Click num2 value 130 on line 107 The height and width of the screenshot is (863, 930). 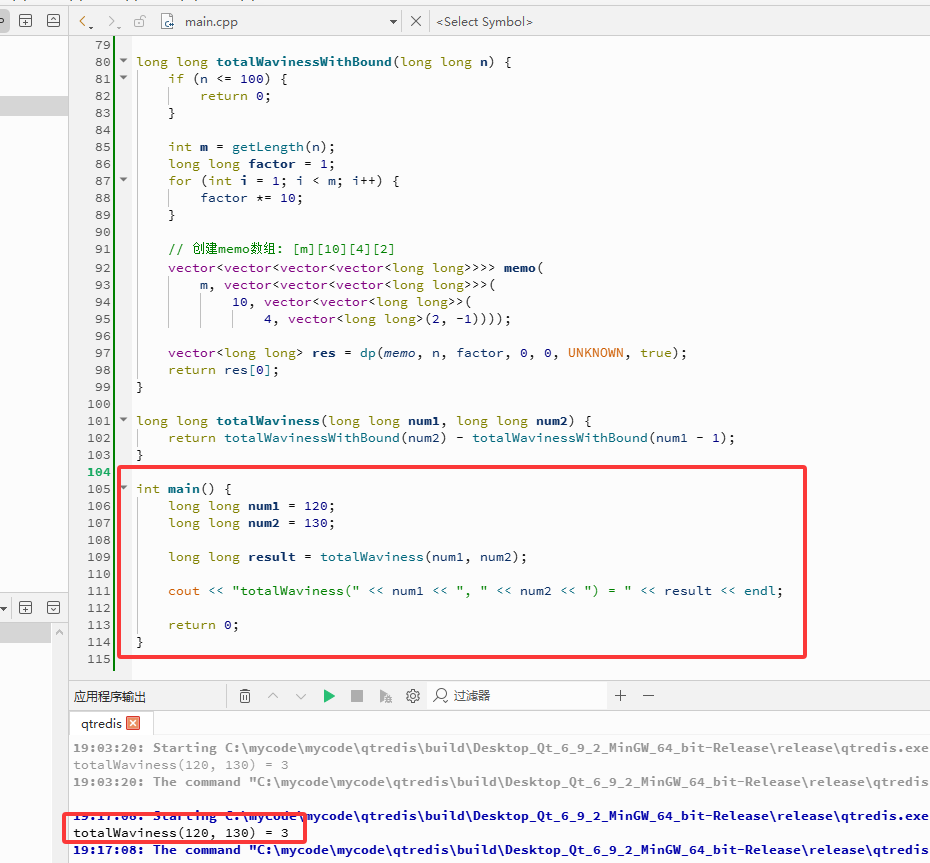coord(316,523)
